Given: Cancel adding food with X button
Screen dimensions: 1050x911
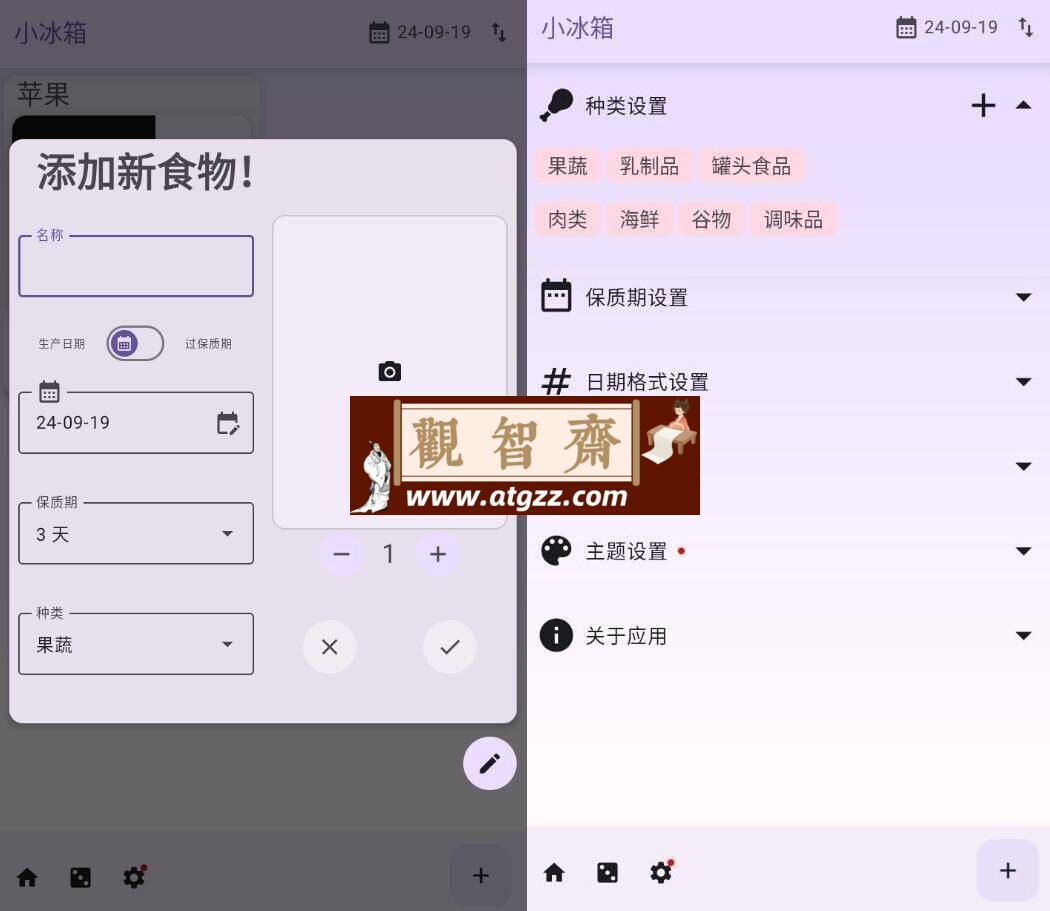Looking at the screenshot, I should coord(329,646).
